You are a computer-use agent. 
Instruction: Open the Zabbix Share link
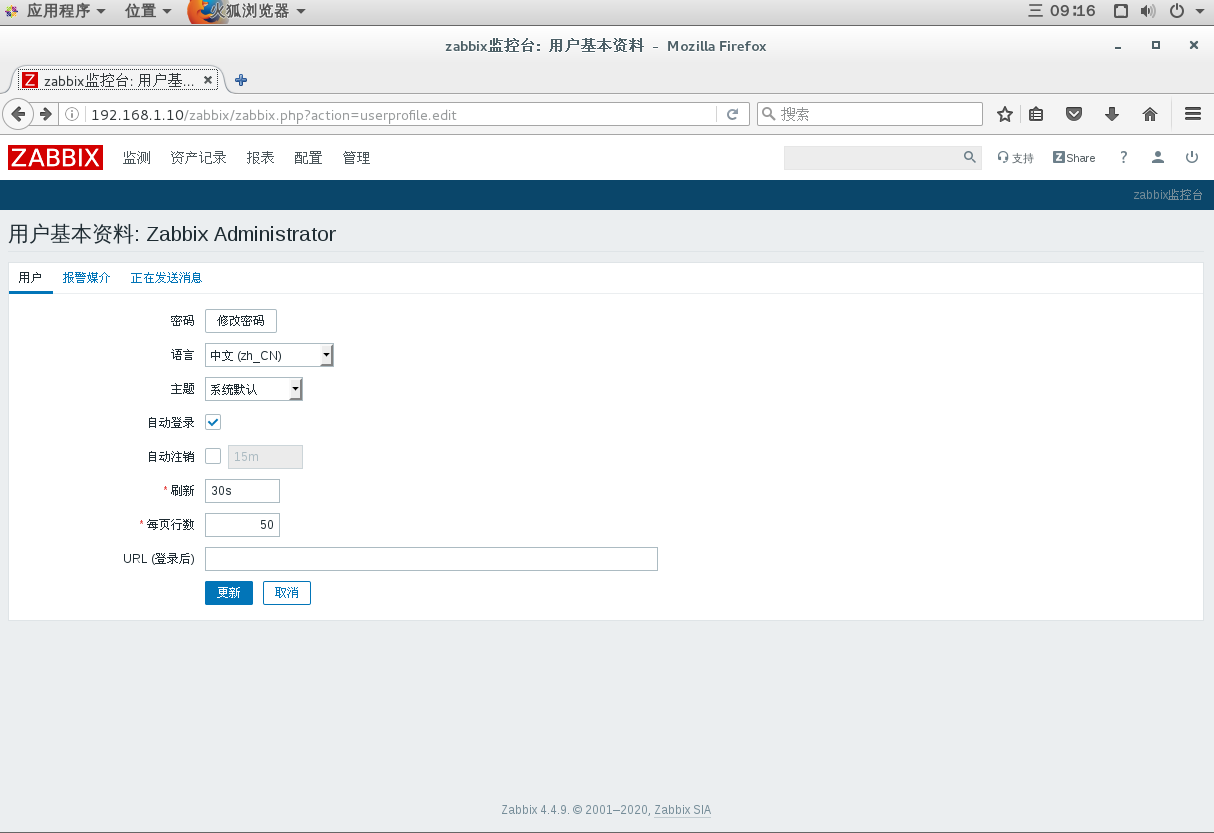click(x=1074, y=158)
